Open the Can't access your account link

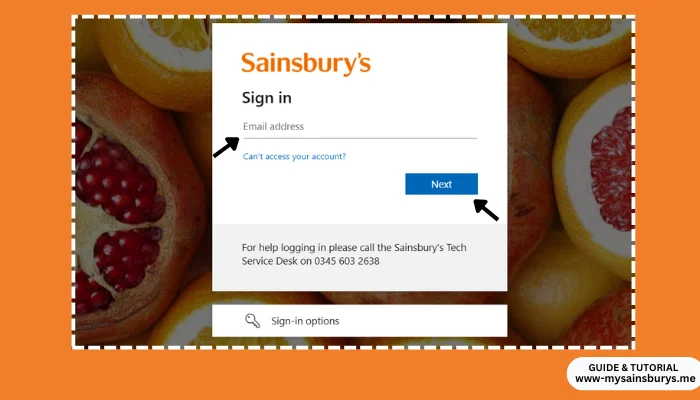[294, 156]
